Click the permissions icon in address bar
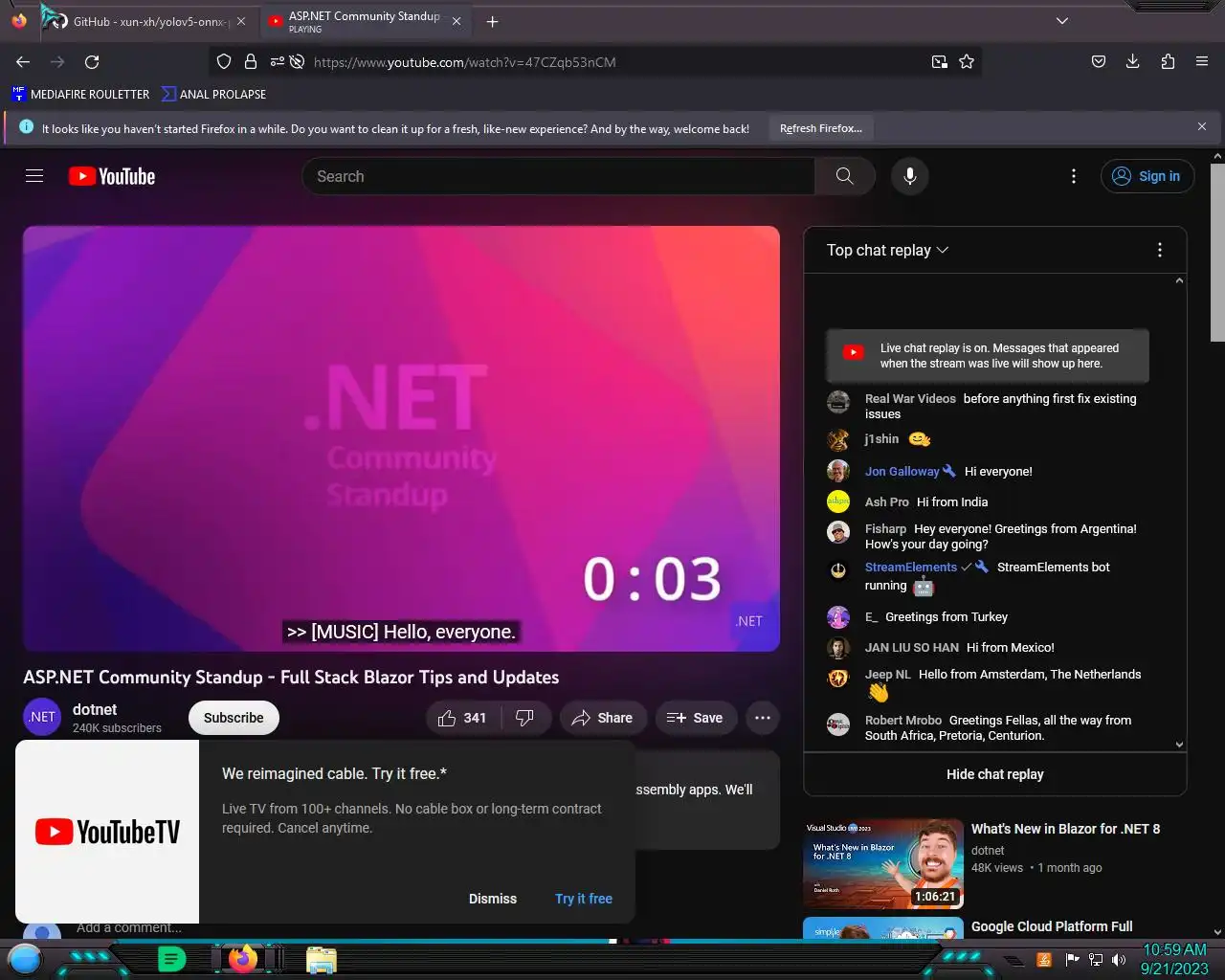 click(x=277, y=62)
